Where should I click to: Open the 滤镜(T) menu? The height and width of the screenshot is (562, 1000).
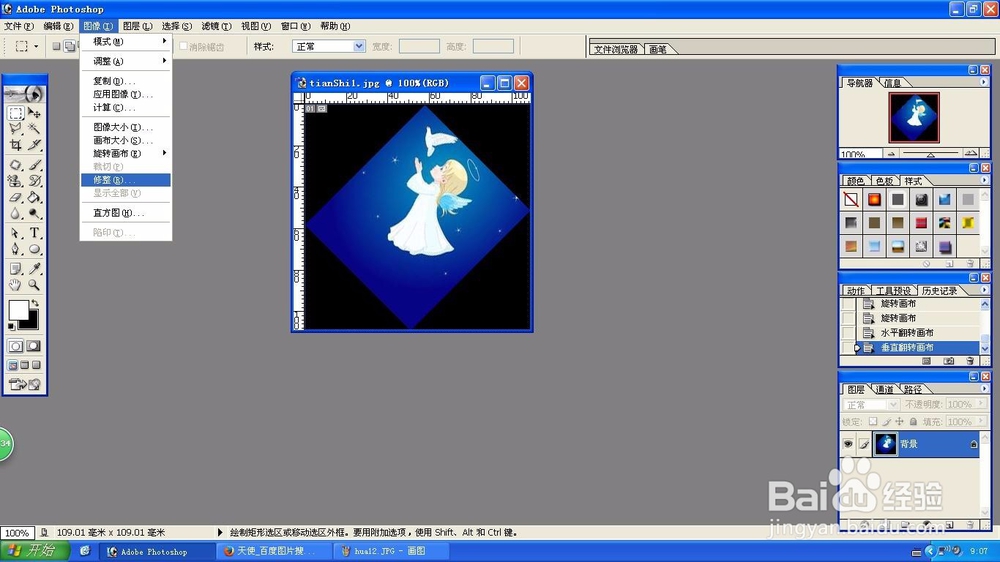(216, 26)
